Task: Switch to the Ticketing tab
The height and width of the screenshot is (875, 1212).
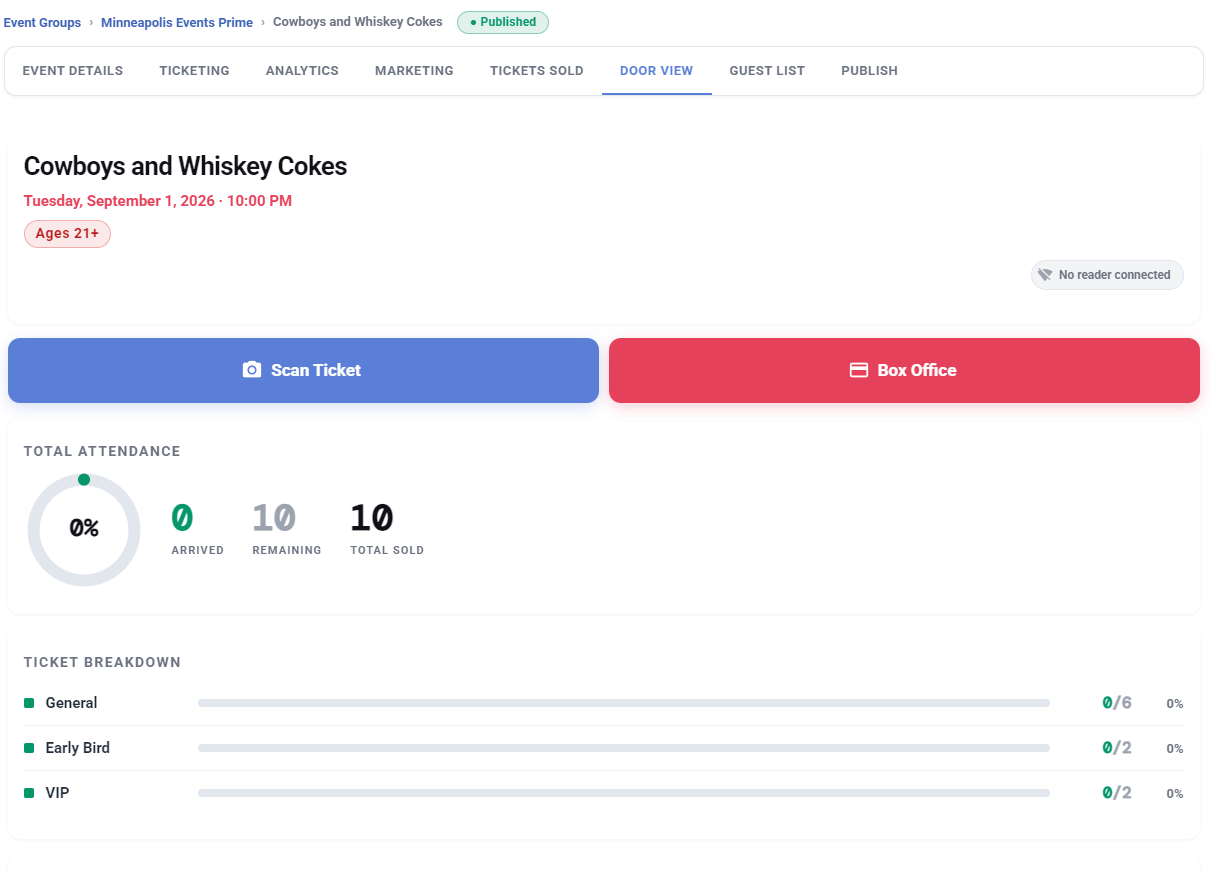Action: coord(194,71)
